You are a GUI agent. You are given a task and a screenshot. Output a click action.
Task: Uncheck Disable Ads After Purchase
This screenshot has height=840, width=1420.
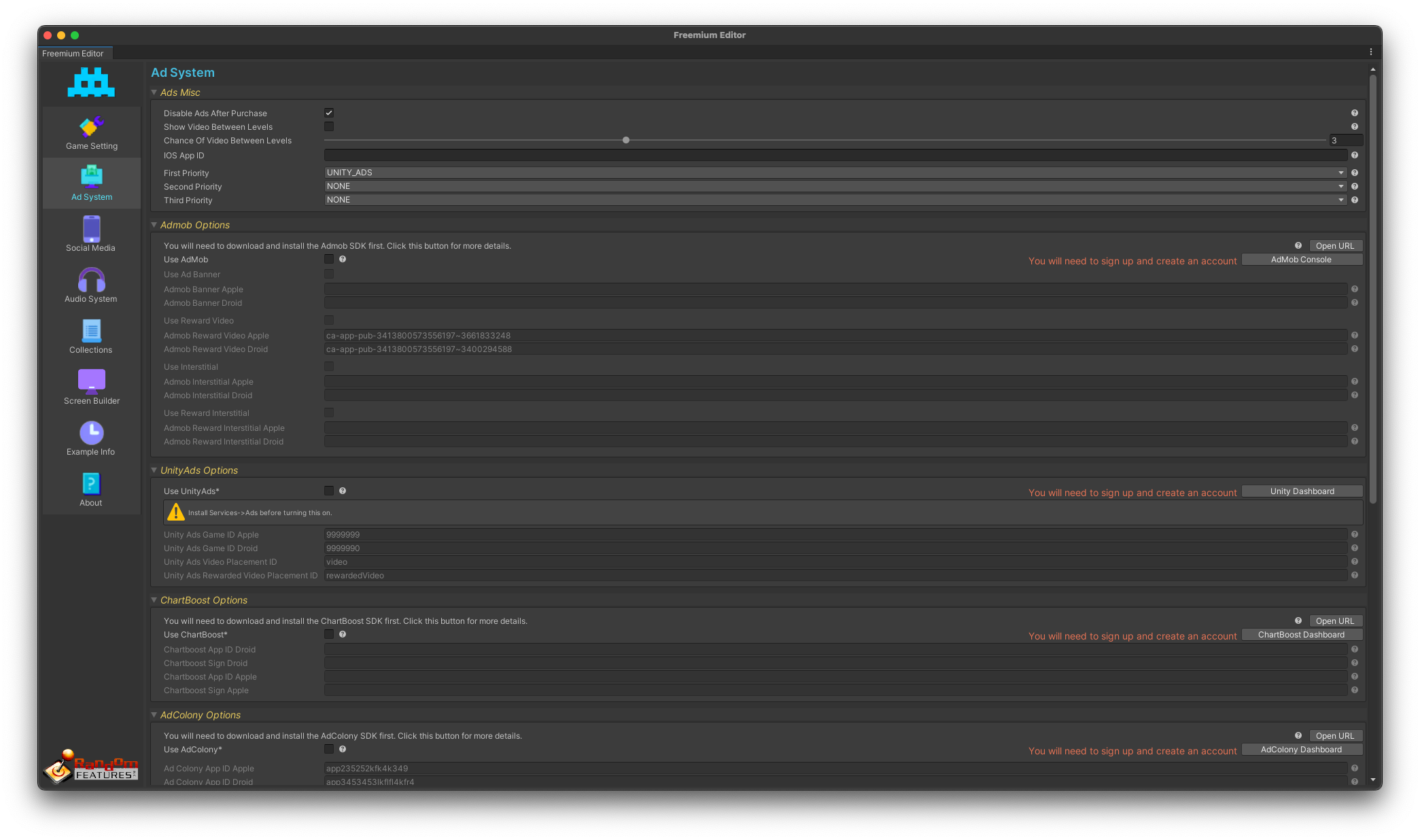(x=329, y=113)
